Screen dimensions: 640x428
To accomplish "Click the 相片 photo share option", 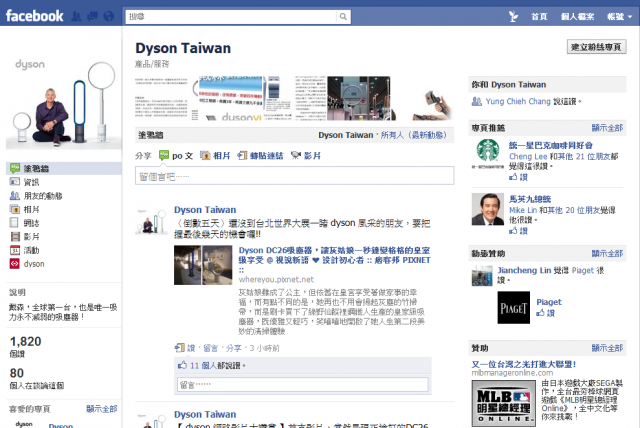I will (215, 155).
